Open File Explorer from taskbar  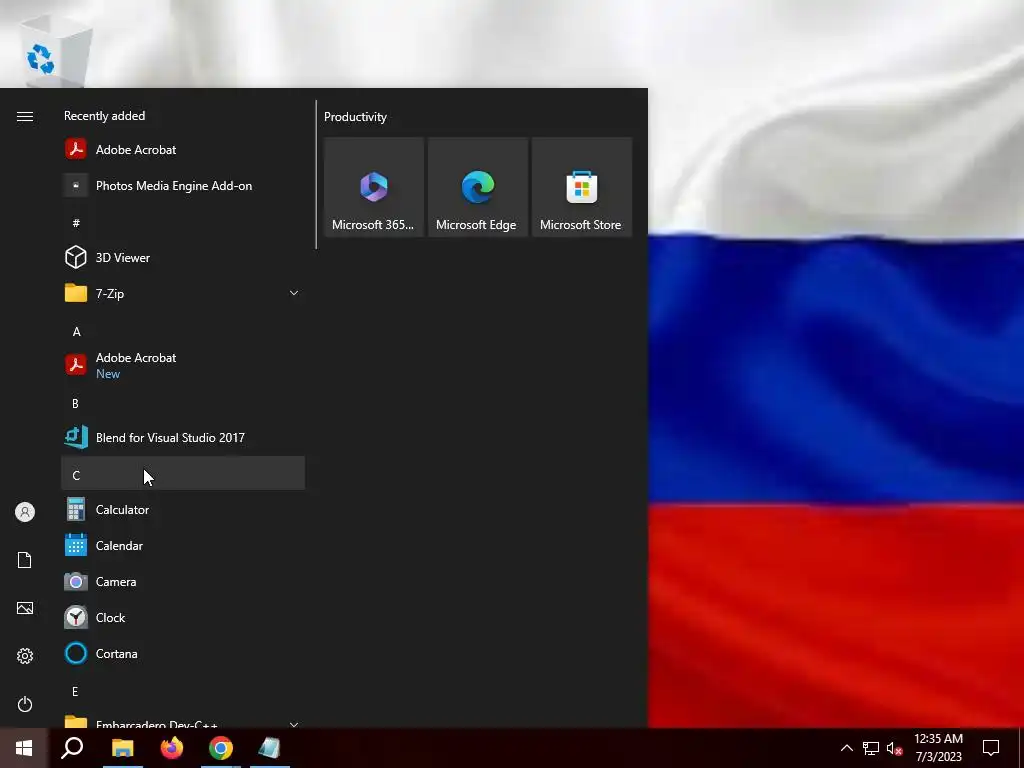pos(123,748)
